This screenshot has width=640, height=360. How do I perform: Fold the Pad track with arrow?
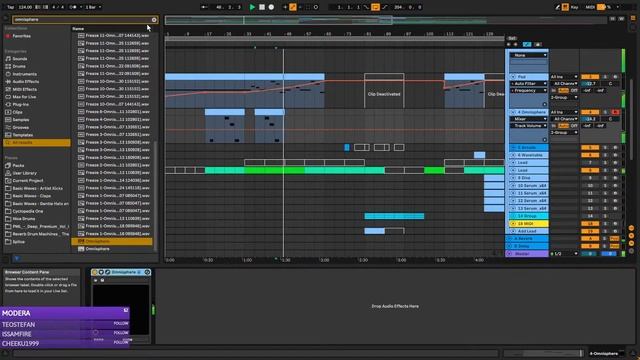click(x=513, y=77)
